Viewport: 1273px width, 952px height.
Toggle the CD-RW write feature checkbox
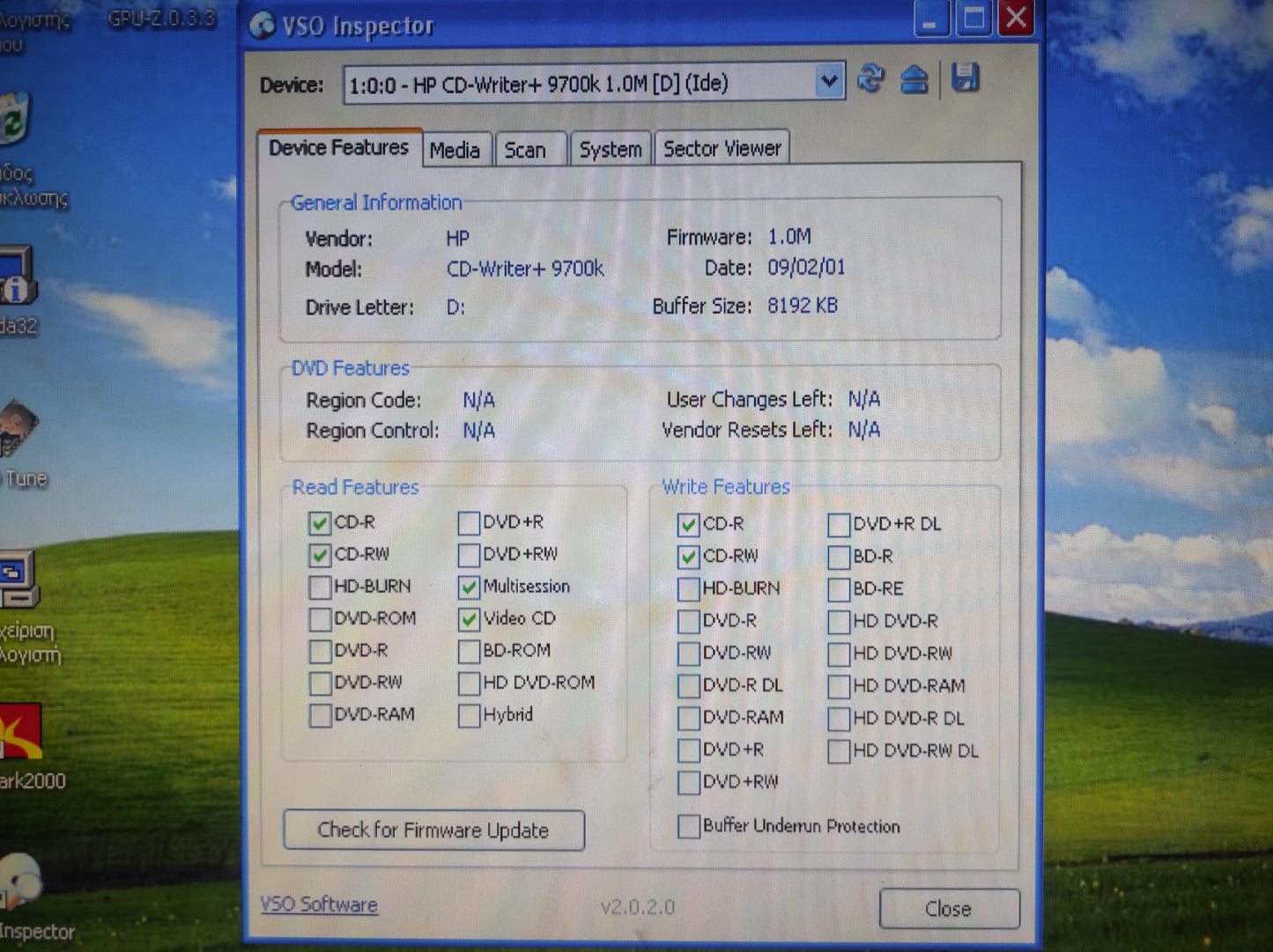pyautogui.click(x=688, y=557)
